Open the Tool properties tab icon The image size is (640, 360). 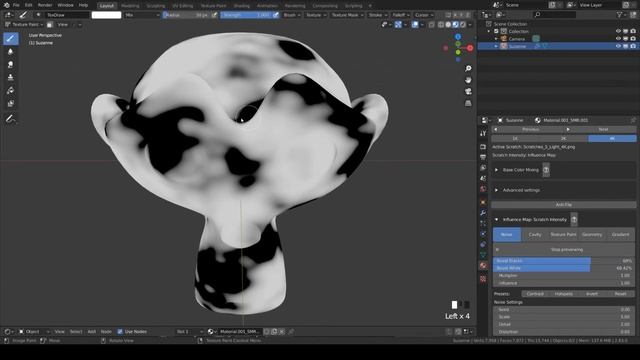(483, 133)
